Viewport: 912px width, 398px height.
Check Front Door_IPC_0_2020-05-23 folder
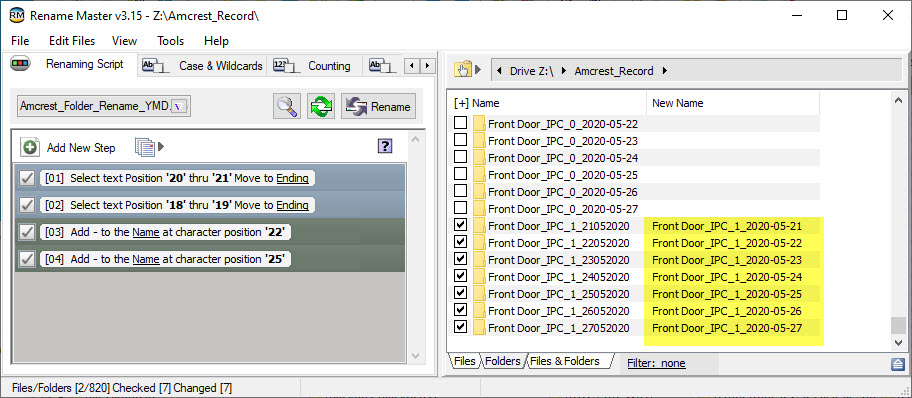tap(460, 140)
